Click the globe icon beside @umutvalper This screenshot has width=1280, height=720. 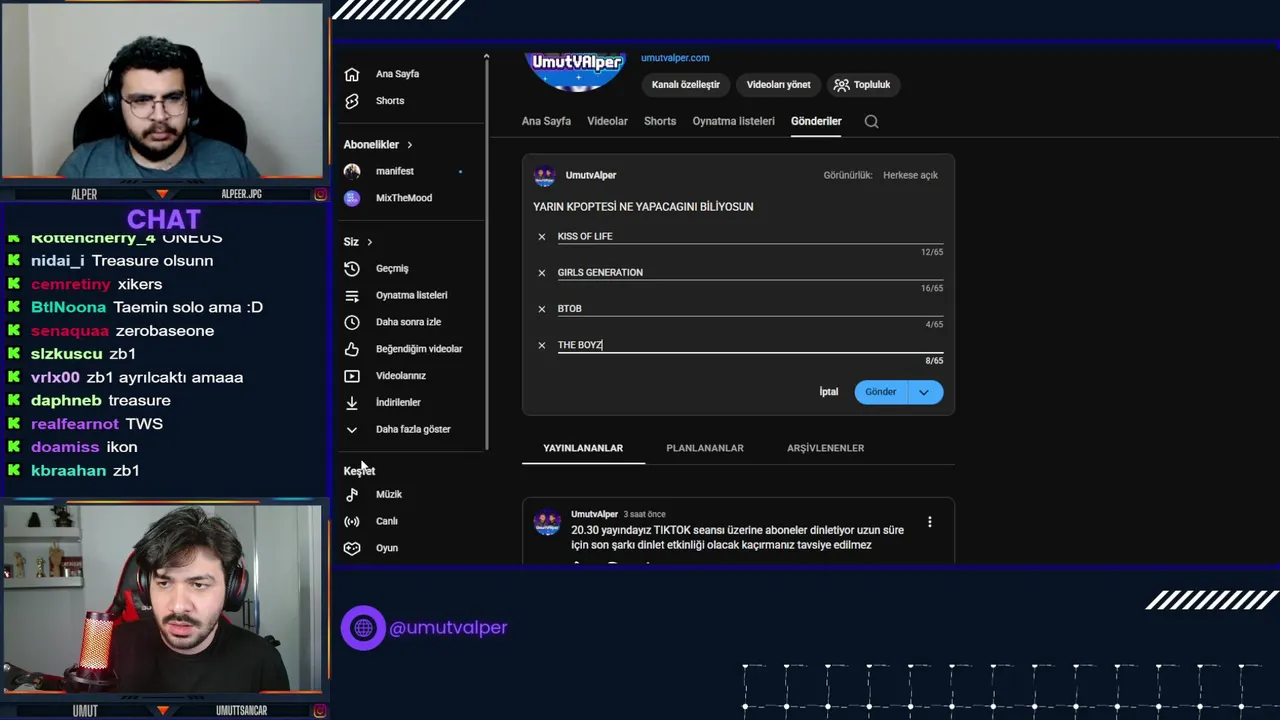[363, 628]
